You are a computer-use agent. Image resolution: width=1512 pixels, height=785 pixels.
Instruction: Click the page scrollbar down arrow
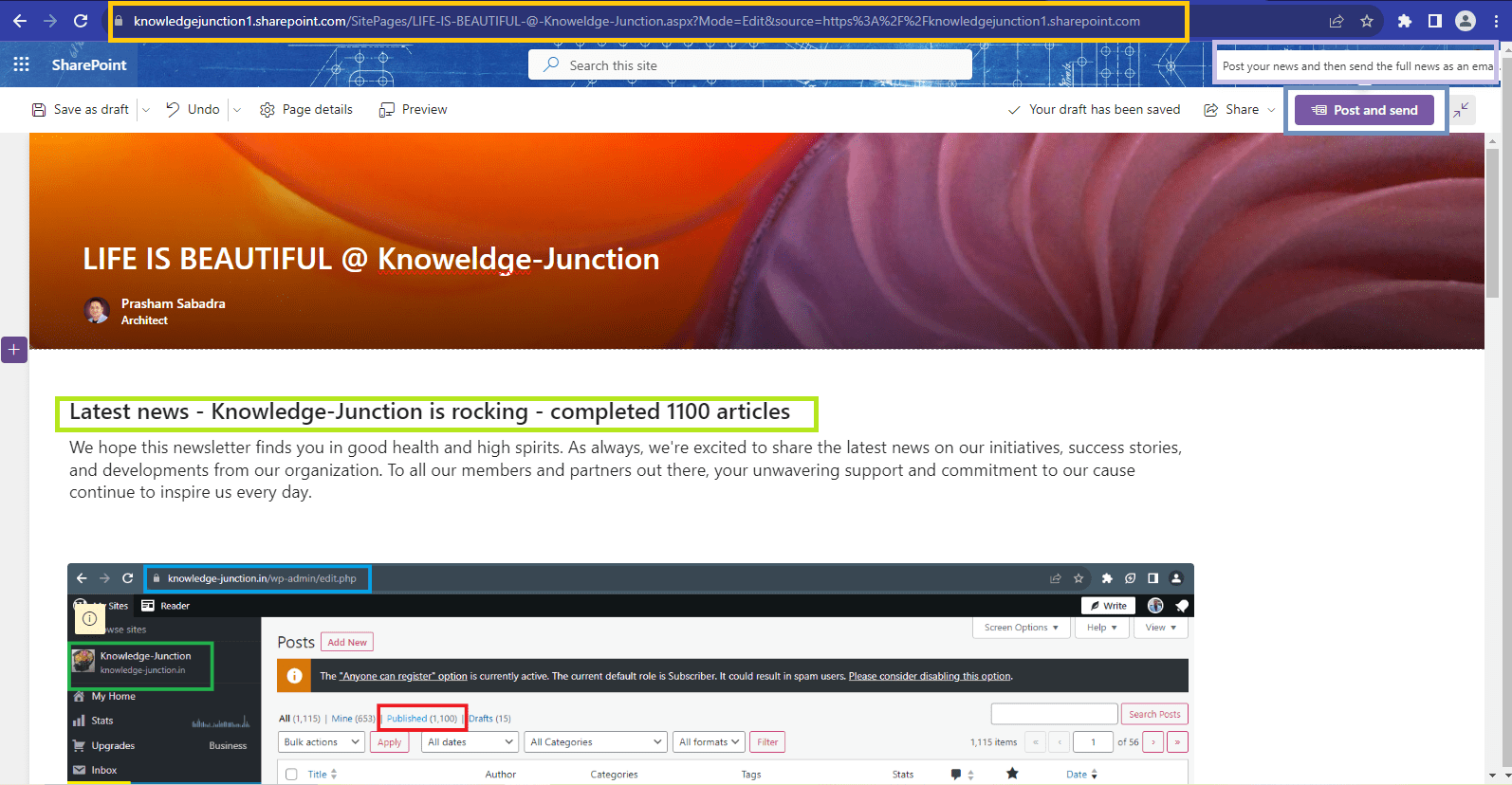tap(1493, 776)
